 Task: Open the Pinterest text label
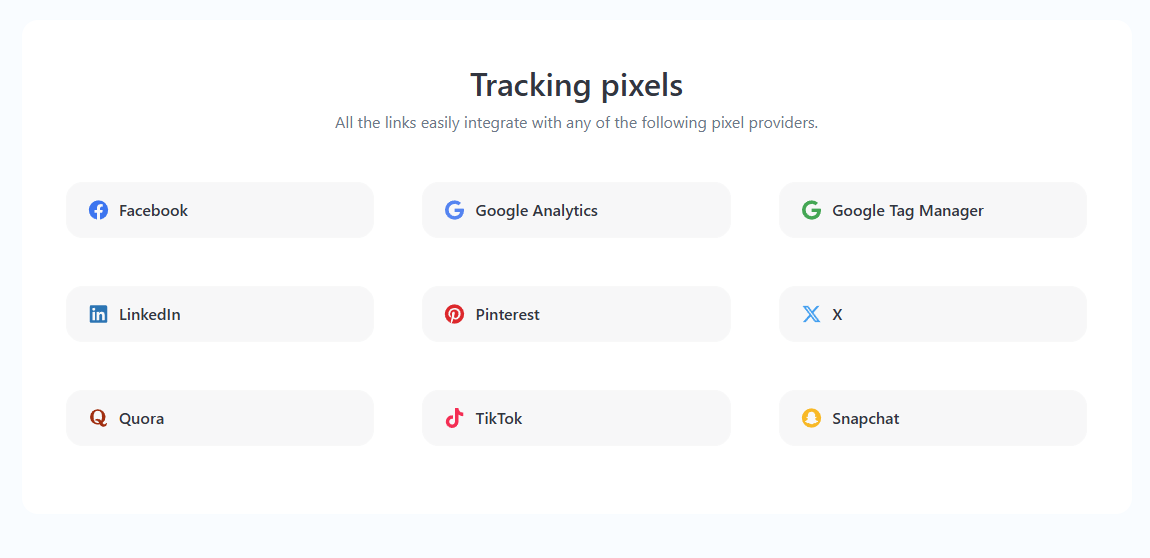click(507, 314)
